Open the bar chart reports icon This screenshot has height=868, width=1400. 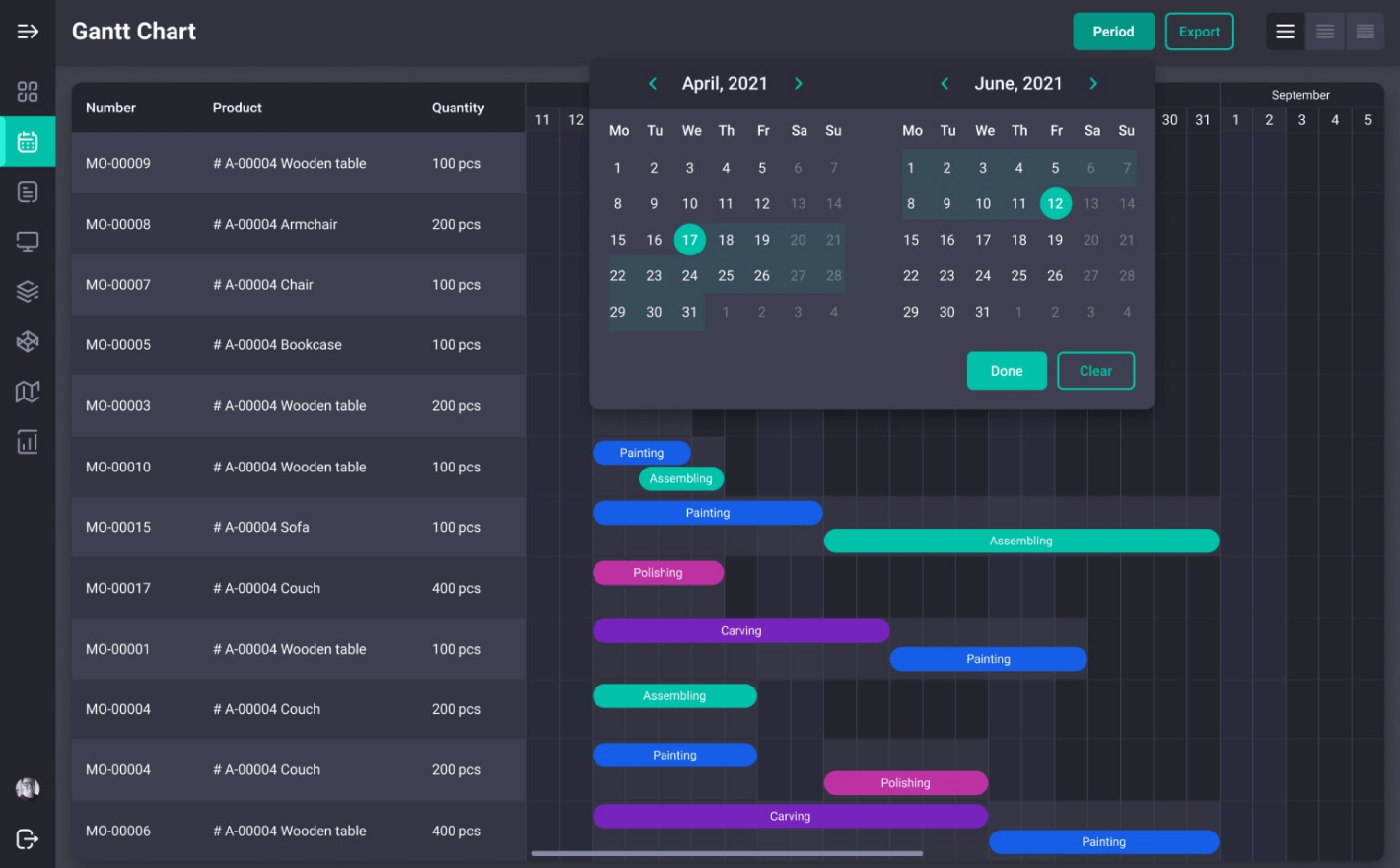click(28, 442)
